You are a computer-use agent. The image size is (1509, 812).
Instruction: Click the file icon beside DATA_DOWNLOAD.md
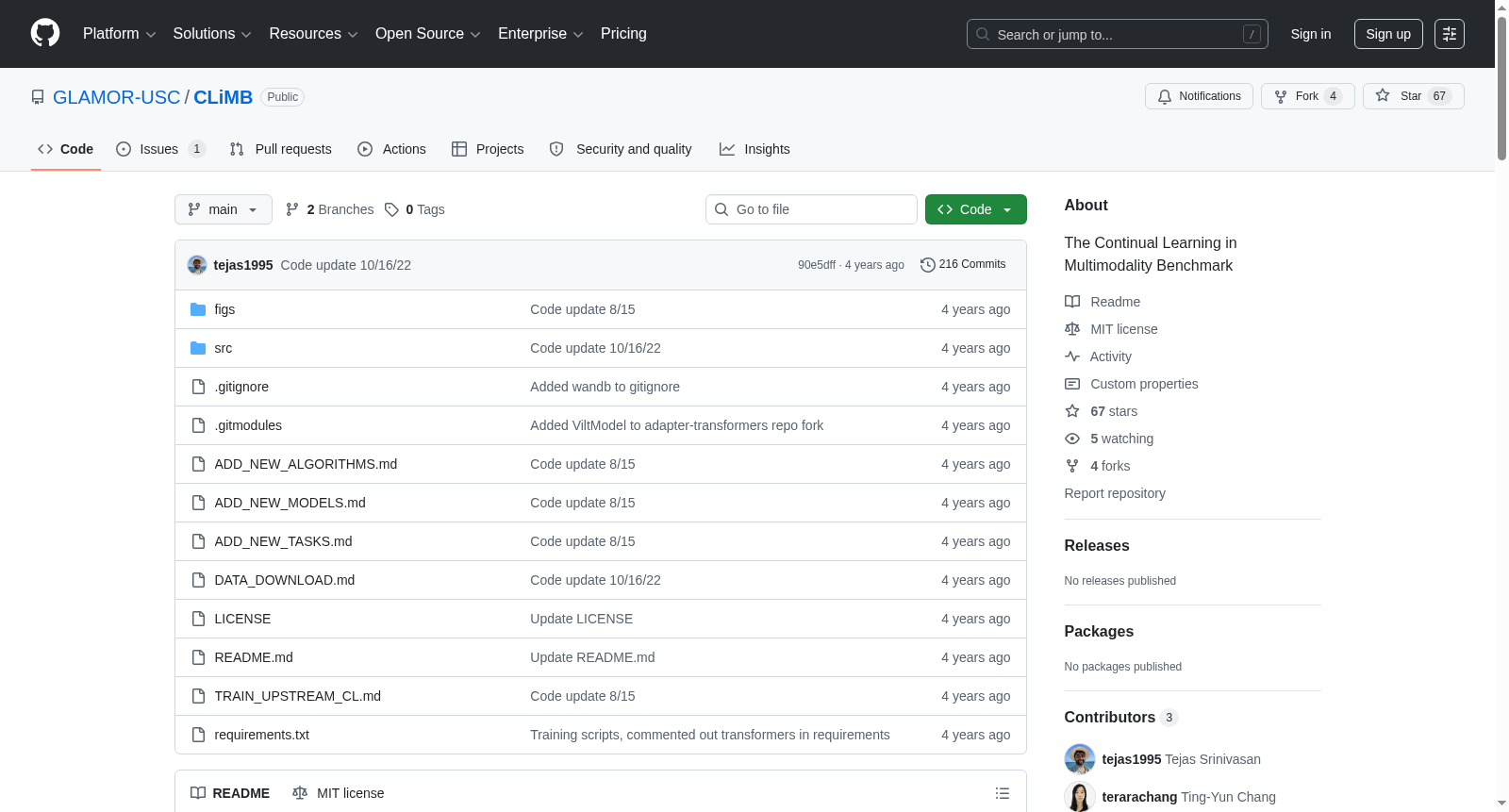click(x=198, y=580)
